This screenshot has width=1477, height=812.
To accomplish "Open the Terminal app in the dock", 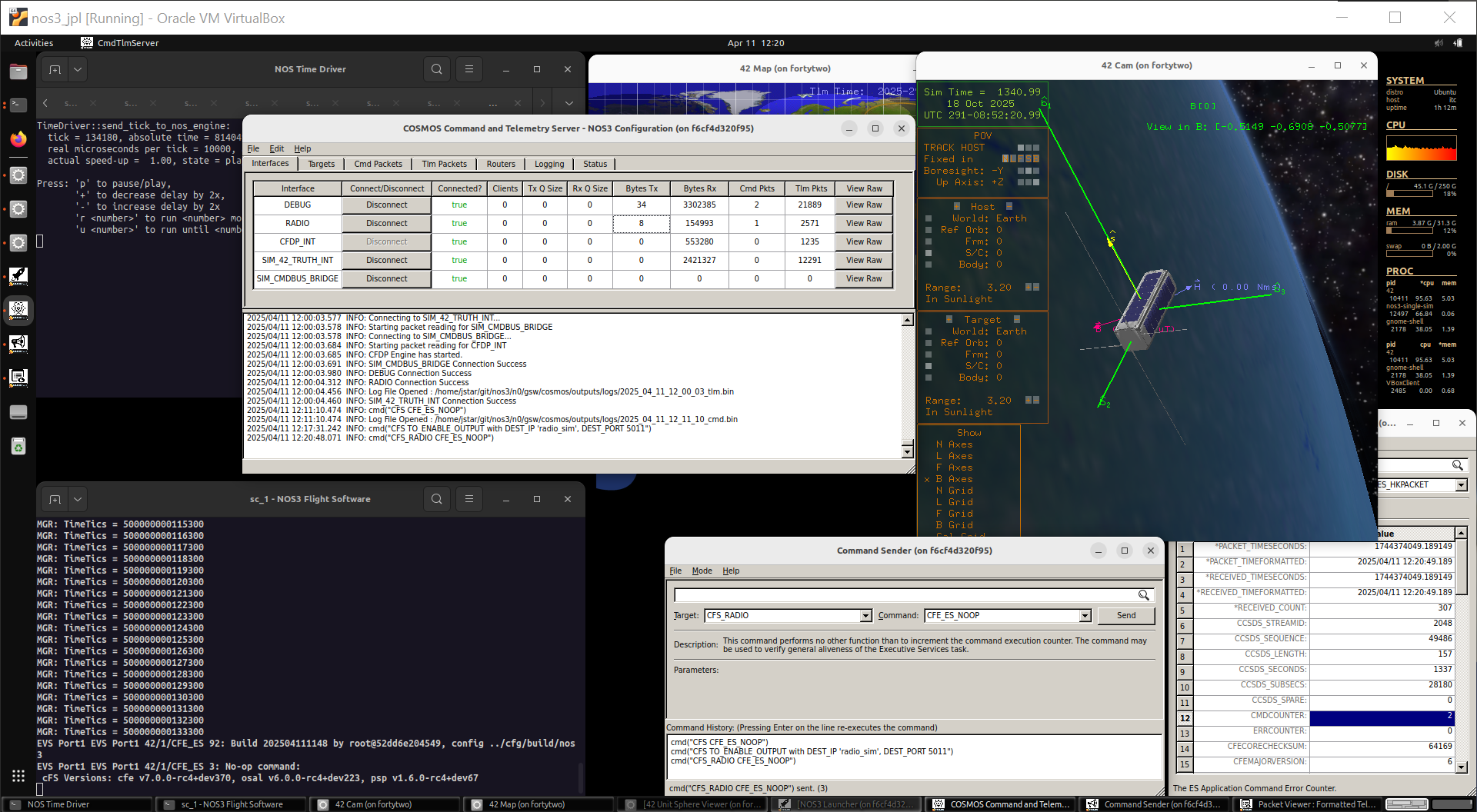I will click(18, 105).
